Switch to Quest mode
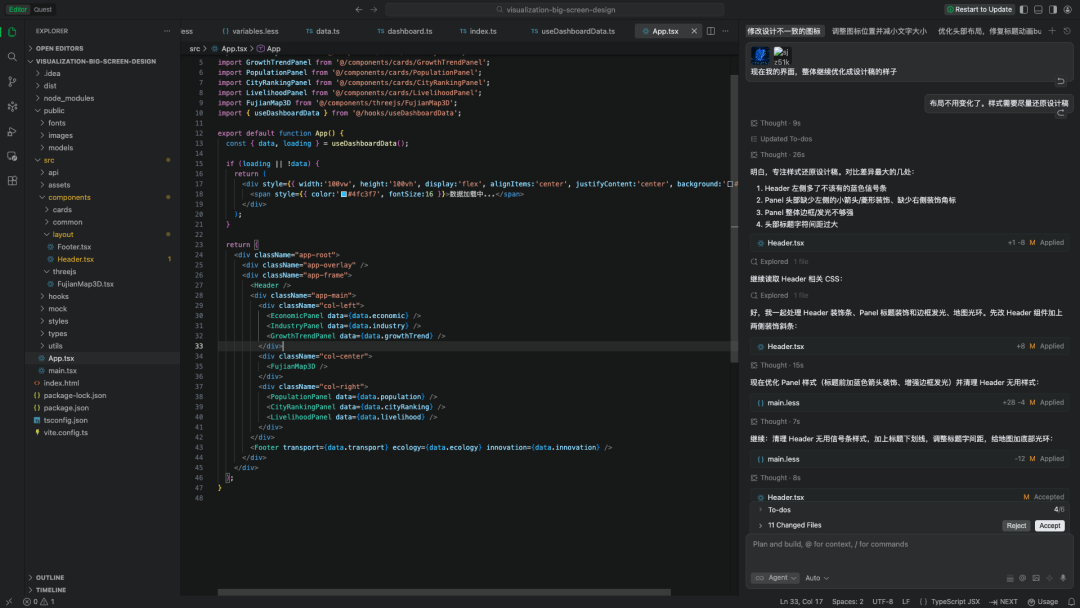This screenshot has height=608, width=1080. click(x=43, y=10)
